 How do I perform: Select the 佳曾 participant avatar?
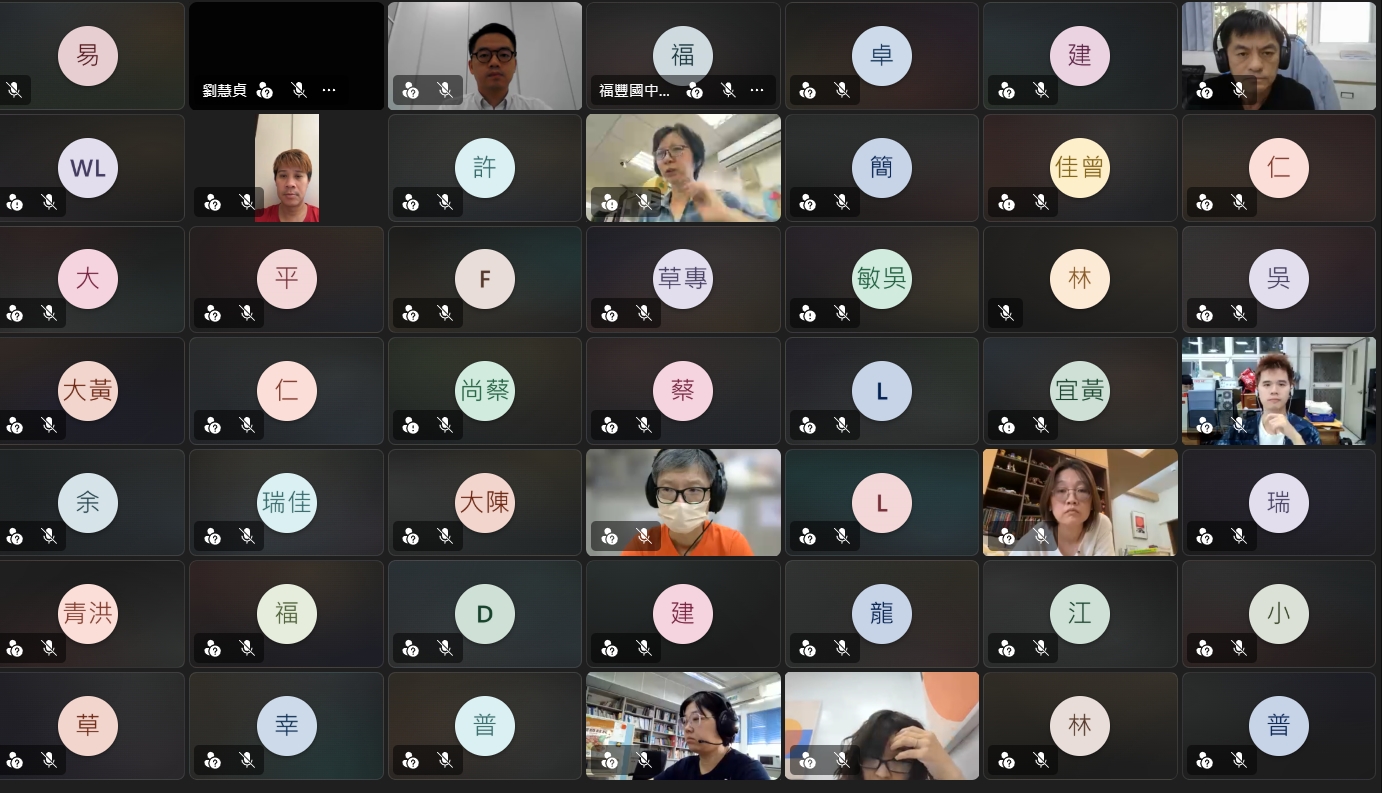click(1080, 167)
